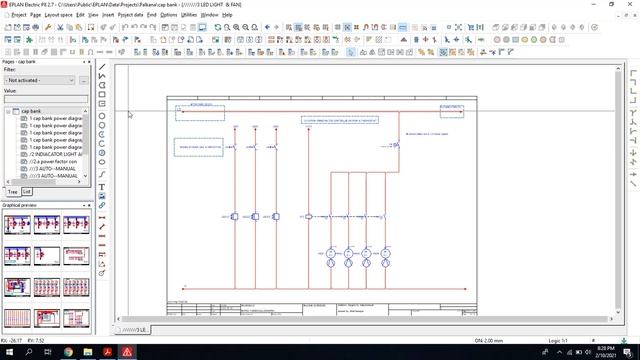Open the Insert menu
This screenshot has height=360, width=640.
pyautogui.click(x=108, y=15)
